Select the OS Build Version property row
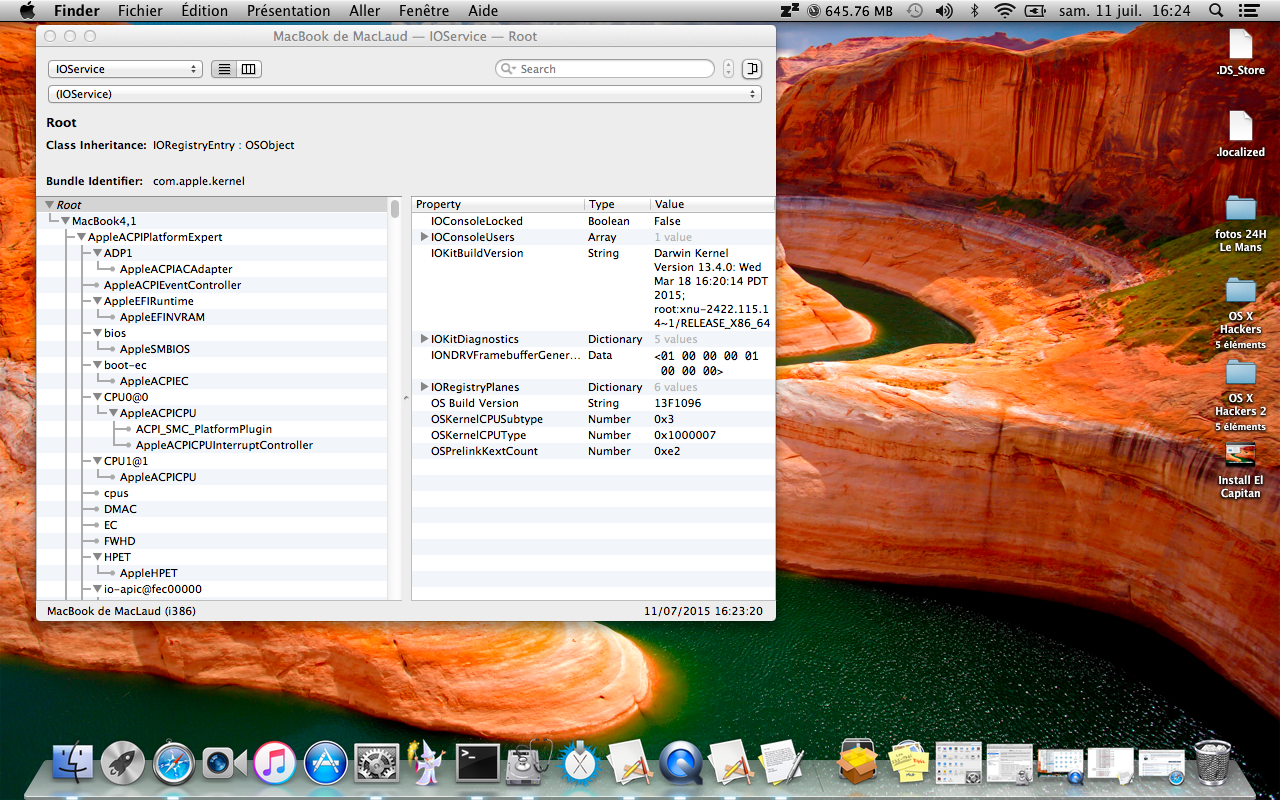1280x800 pixels. click(593, 403)
